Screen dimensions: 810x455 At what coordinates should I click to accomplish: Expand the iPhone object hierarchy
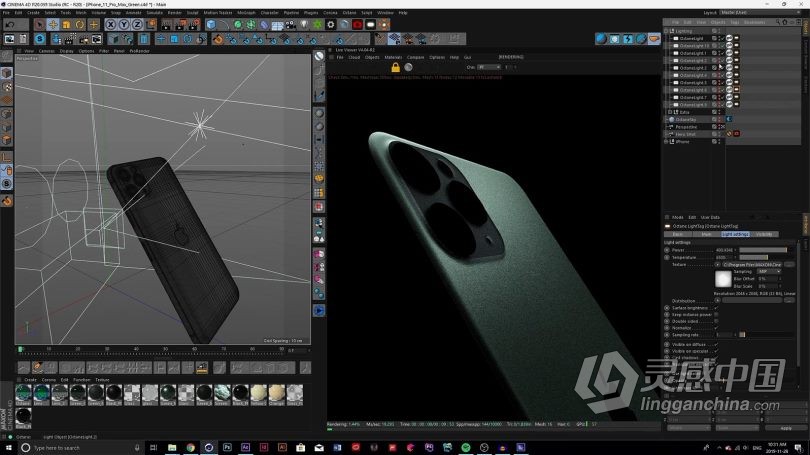click(x=666, y=142)
